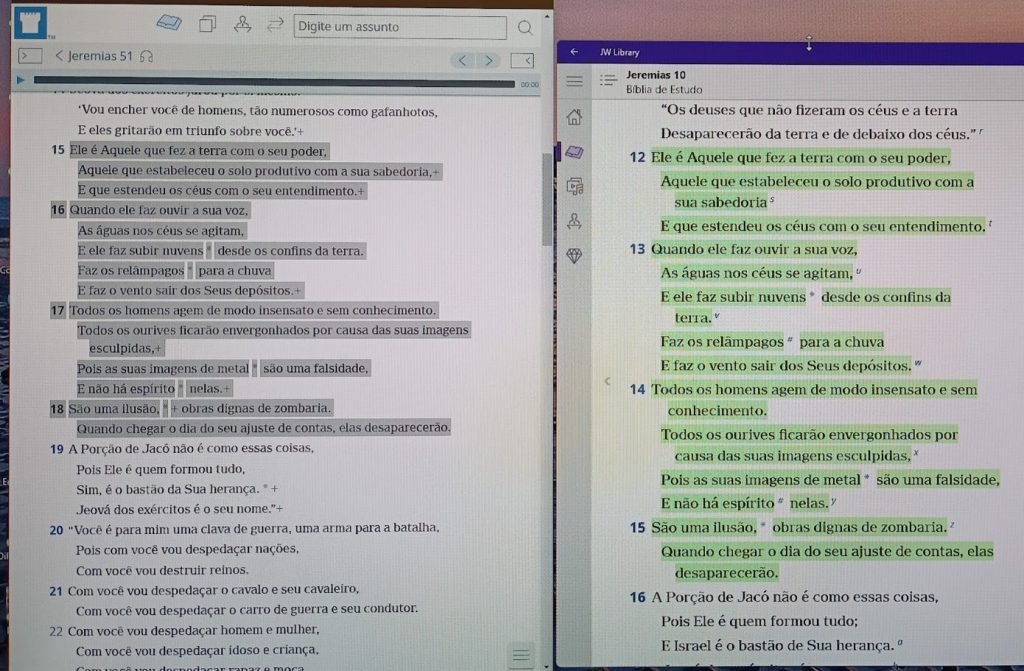Click the magnifying glass search icon
Screen dimensions: 1024x671
tap(525, 27)
